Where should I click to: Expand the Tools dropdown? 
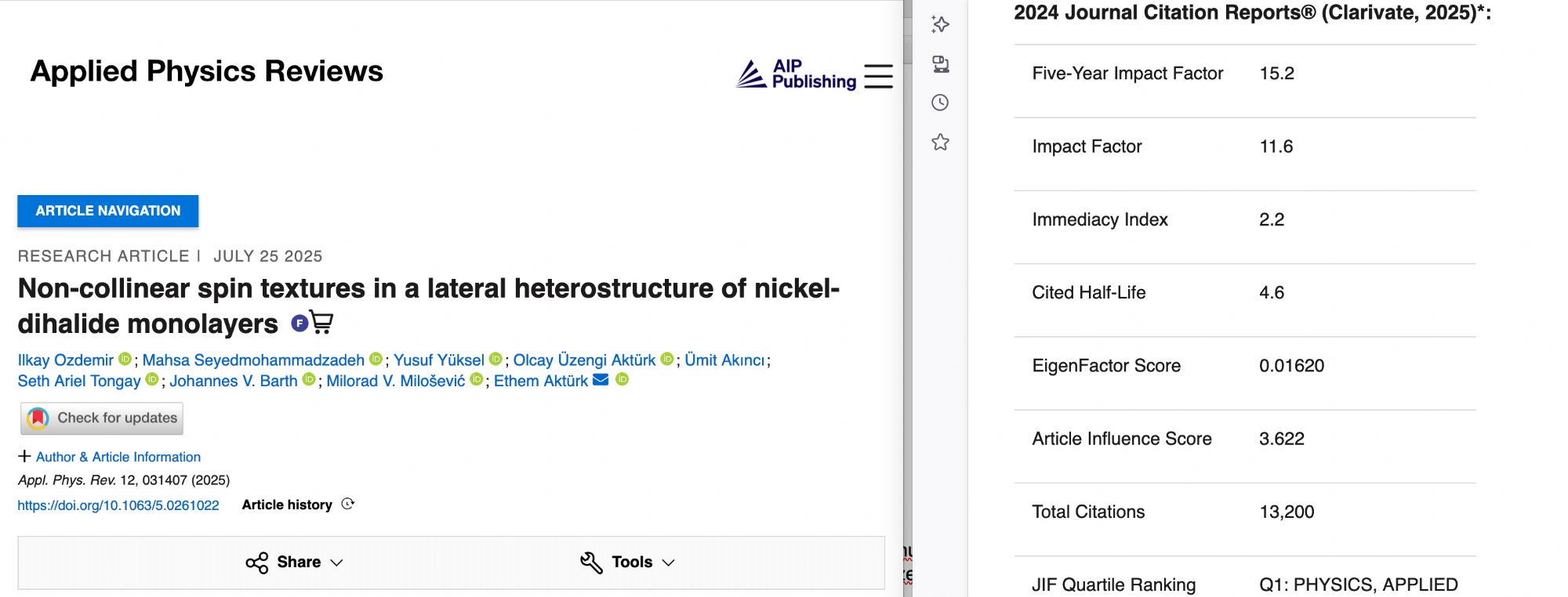tap(627, 562)
